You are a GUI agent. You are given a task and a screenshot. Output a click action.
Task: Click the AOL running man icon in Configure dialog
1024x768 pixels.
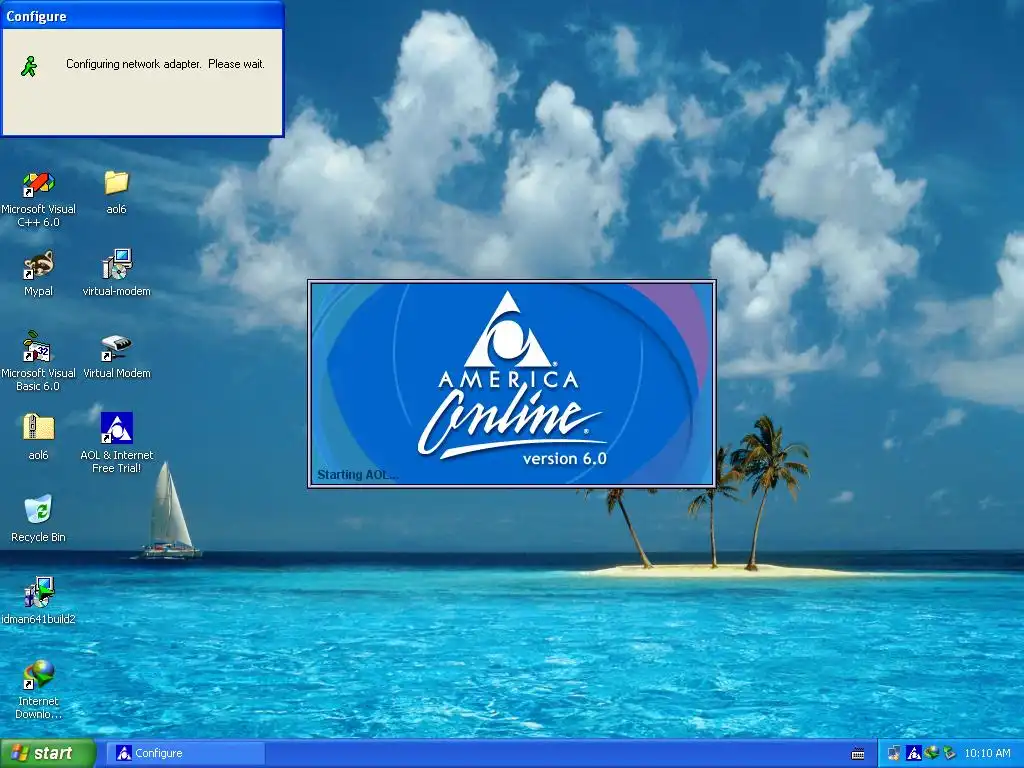29,65
